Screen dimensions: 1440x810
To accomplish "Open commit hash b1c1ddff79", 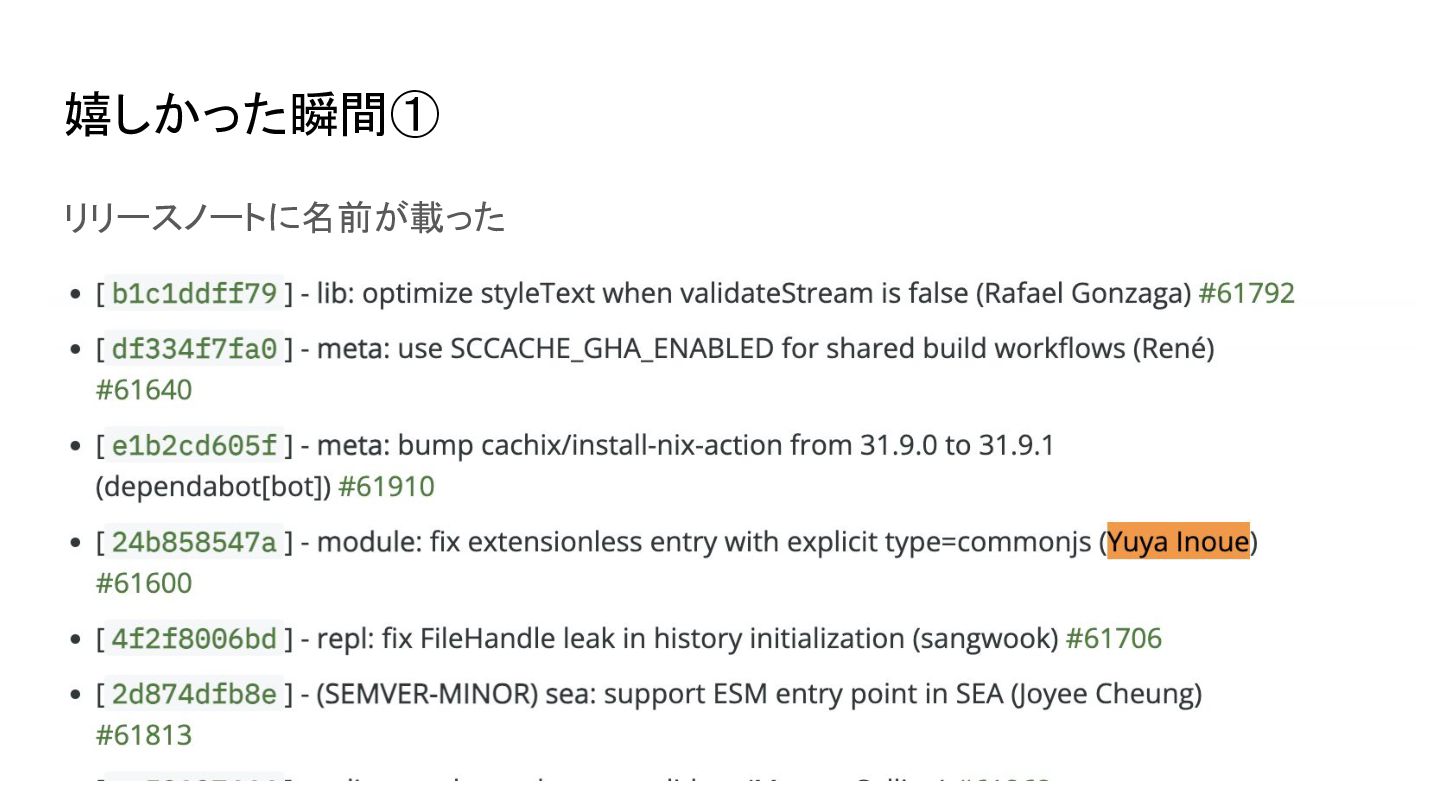I will click(x=194, y=293).
